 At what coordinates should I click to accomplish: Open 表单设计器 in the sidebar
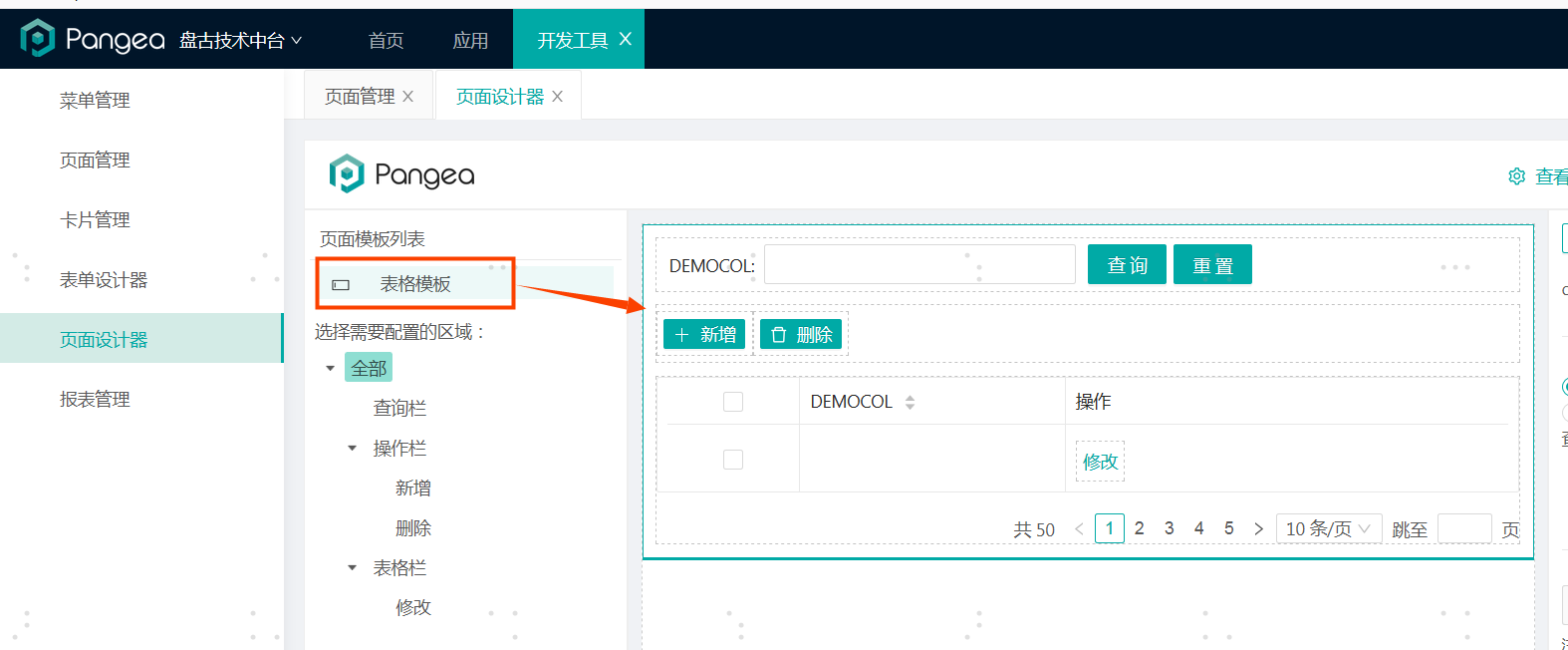104,280
